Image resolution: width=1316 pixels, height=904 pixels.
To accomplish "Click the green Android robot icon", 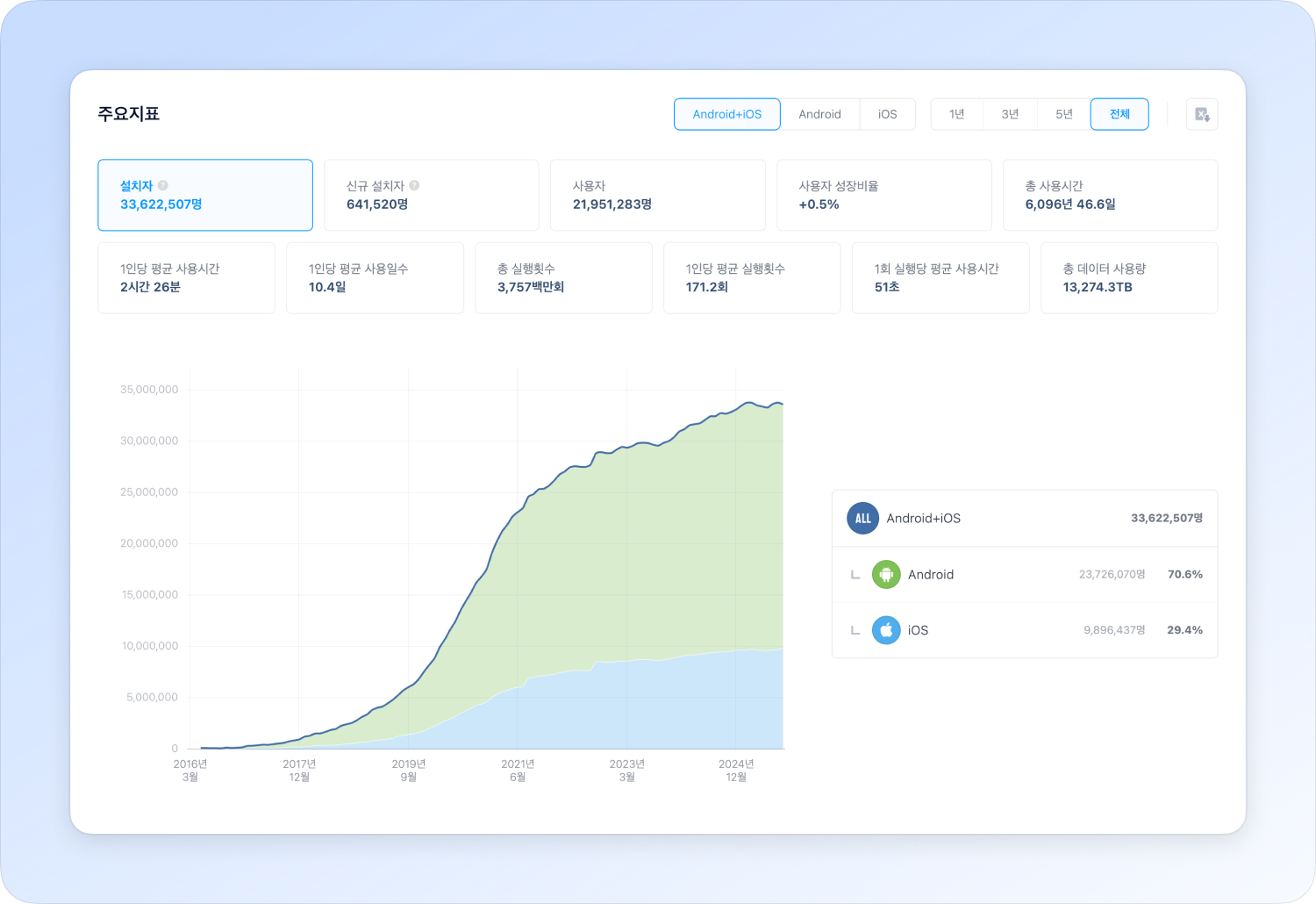I will [x=886, y=575].
